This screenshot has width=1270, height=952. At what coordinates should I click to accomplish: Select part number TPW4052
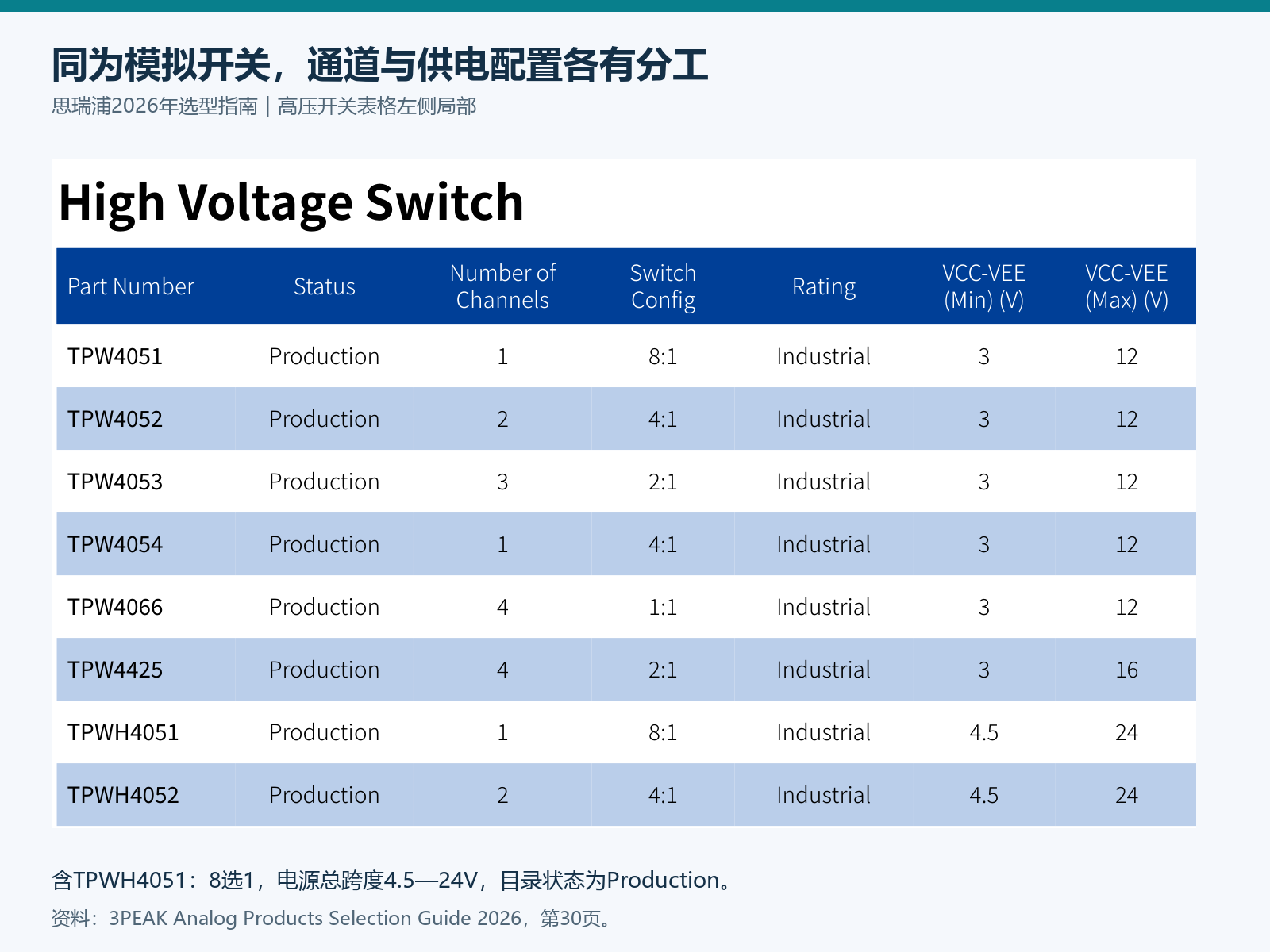pos(115,419)
